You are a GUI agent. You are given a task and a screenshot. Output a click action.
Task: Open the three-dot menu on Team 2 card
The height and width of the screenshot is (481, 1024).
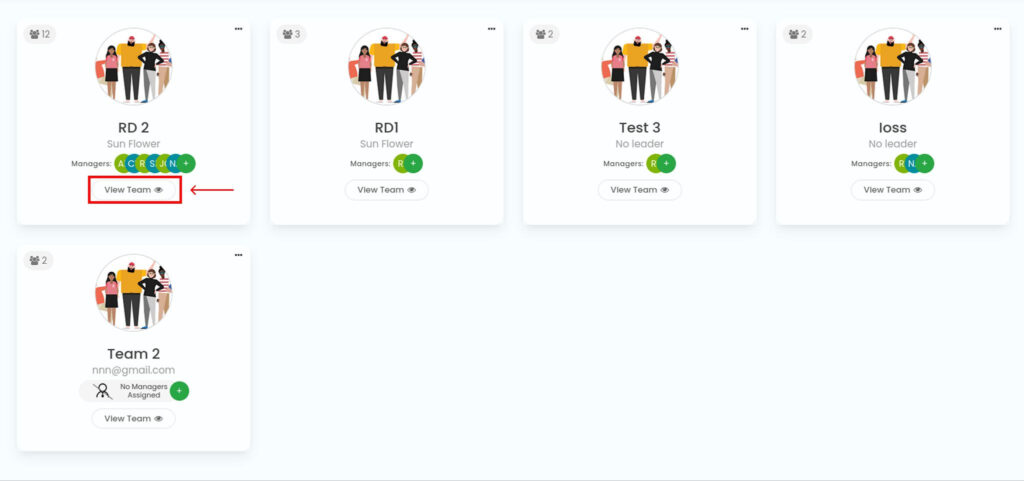[x=238, y=255]
